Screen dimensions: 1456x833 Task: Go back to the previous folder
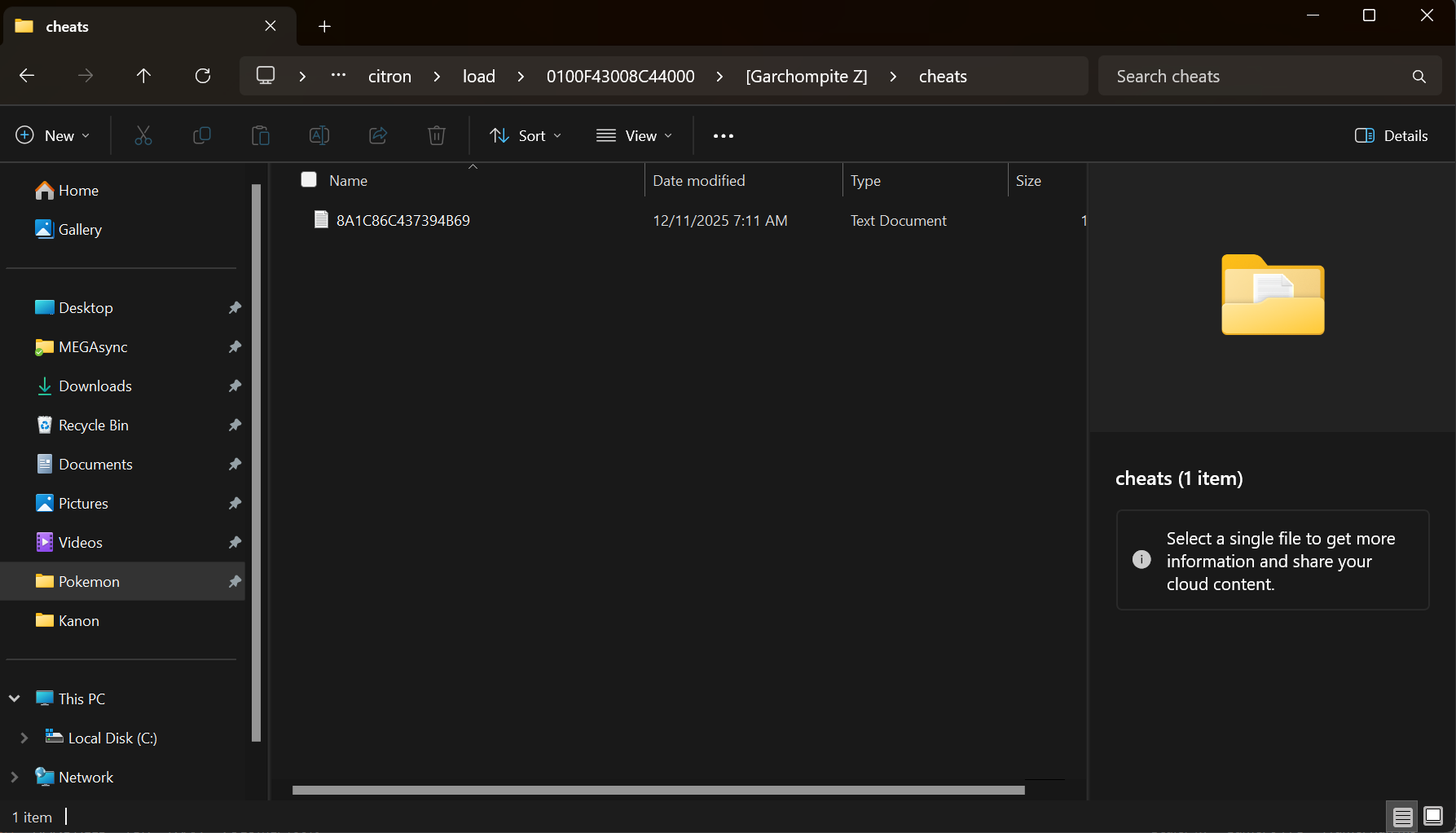click(x=27, y=76)
